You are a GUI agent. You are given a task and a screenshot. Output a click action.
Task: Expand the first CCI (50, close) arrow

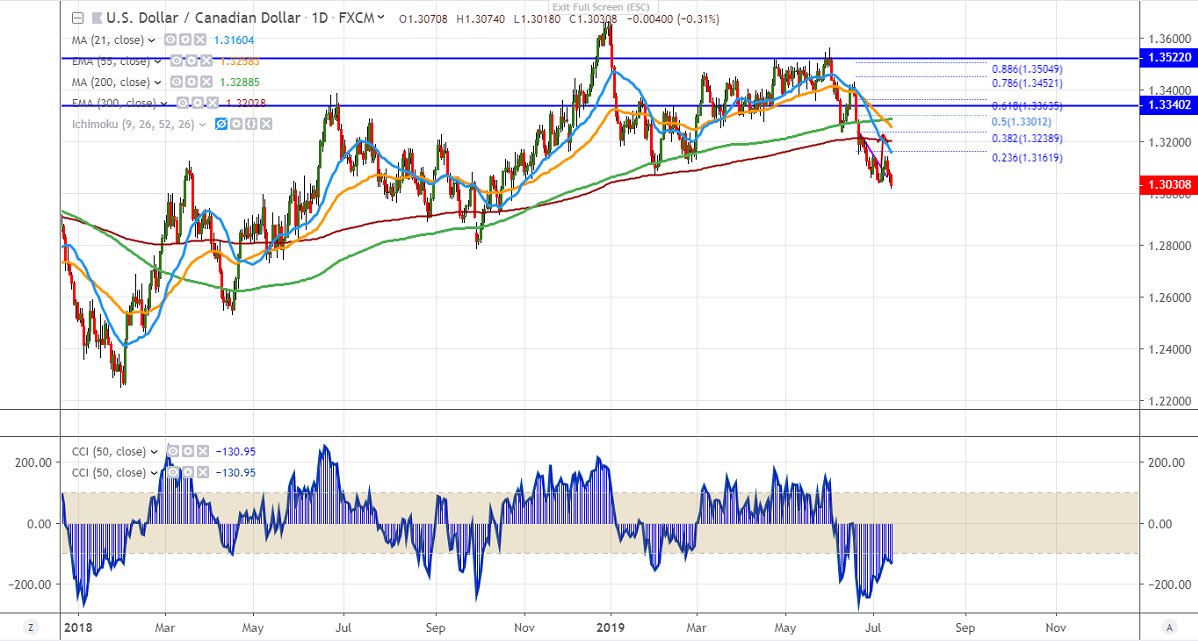(154, 452)
